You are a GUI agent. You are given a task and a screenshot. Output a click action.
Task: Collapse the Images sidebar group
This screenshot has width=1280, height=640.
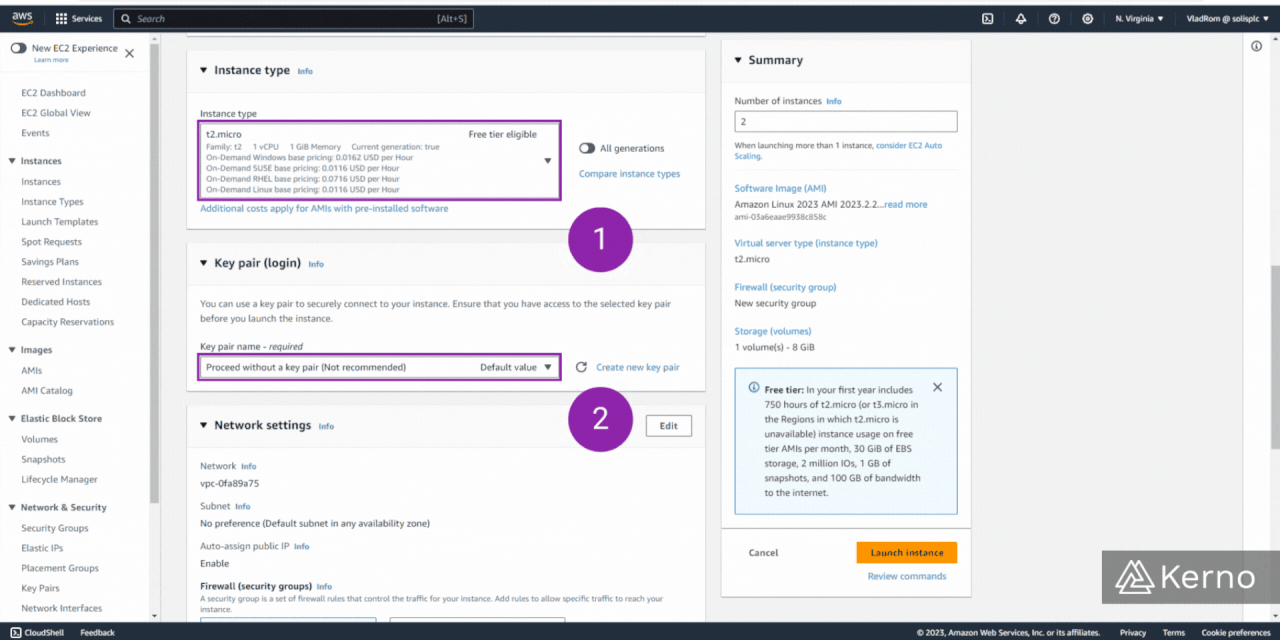pyautogui.click(x=12, y=350)
